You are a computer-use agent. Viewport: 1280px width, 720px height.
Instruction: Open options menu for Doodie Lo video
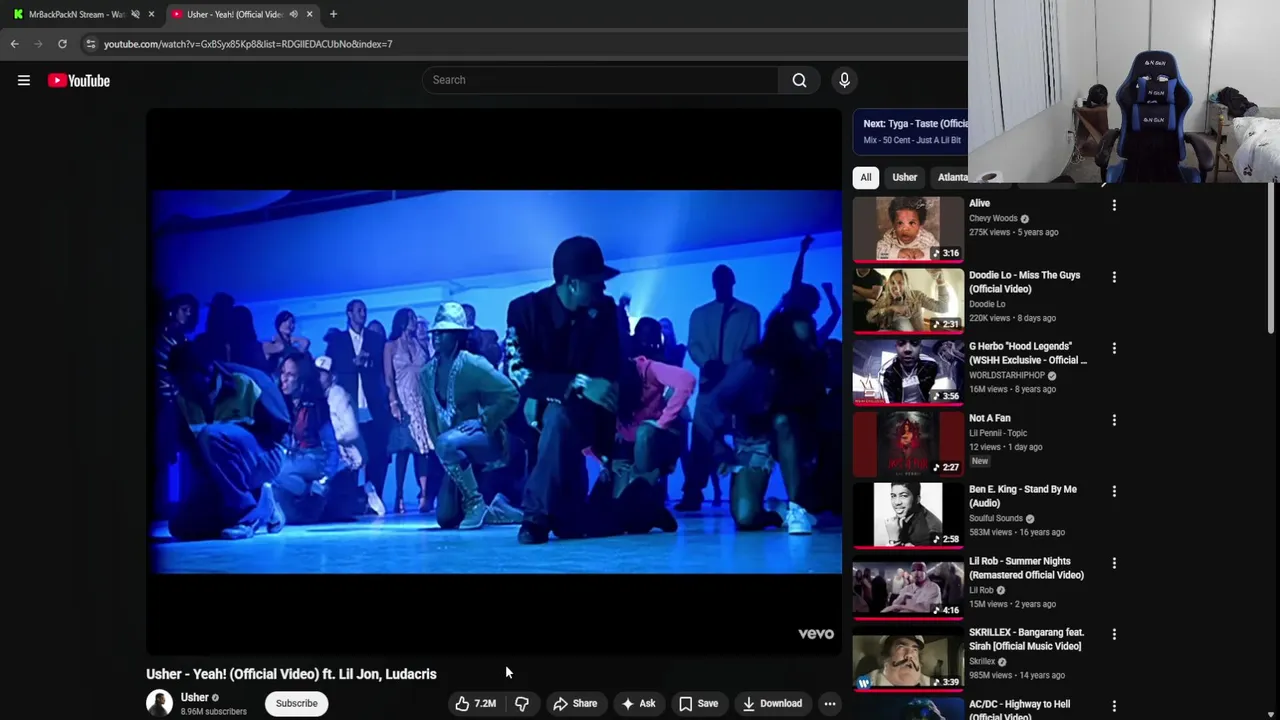coord(1114,277)
